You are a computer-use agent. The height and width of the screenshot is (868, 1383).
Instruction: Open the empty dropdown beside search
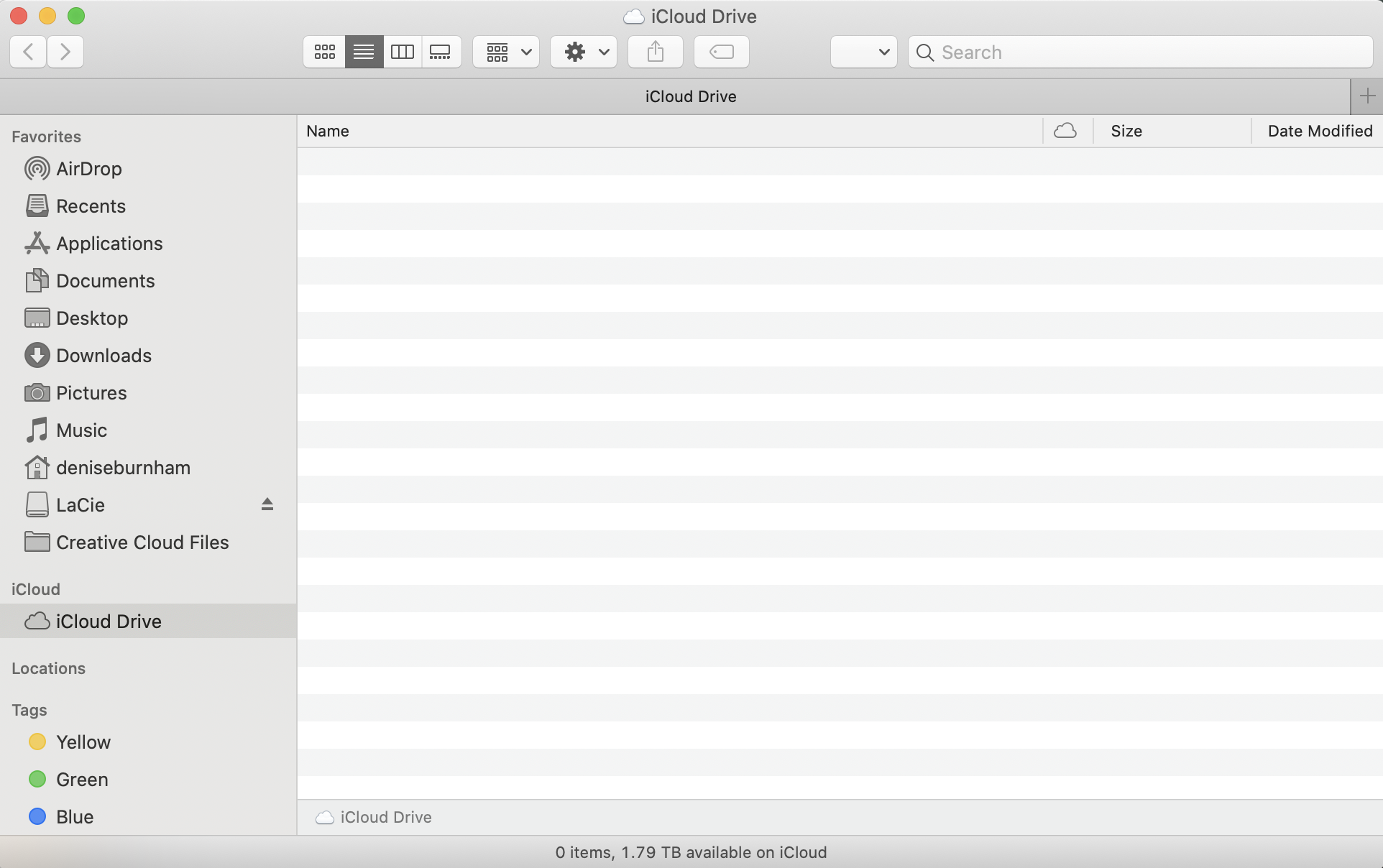coord(863,52)
